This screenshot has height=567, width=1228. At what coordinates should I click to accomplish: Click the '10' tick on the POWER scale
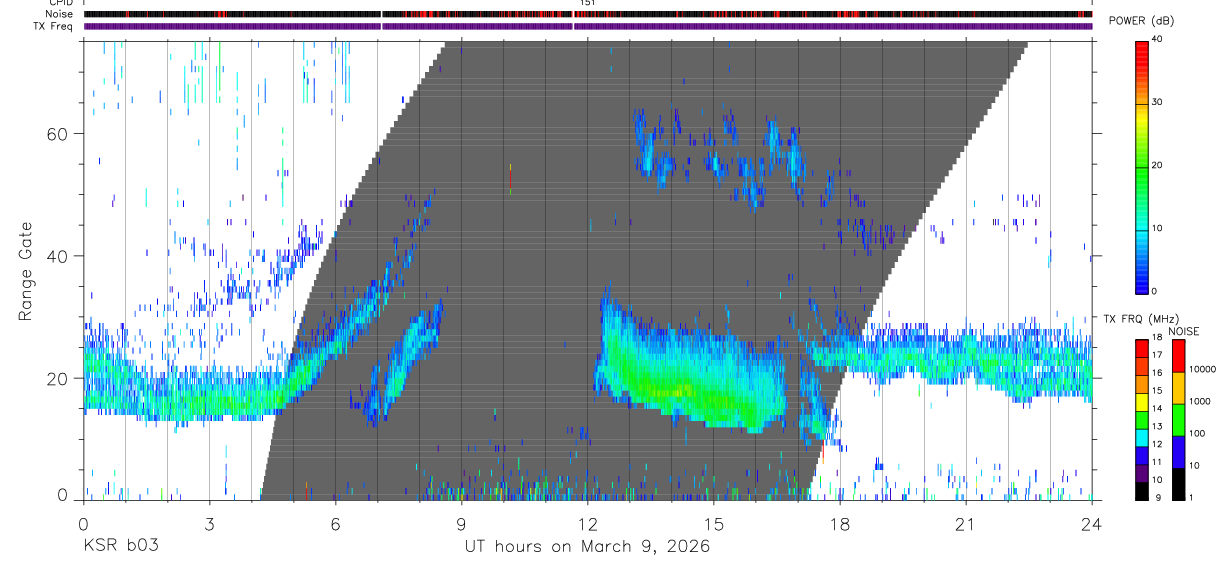point(1158,228)
